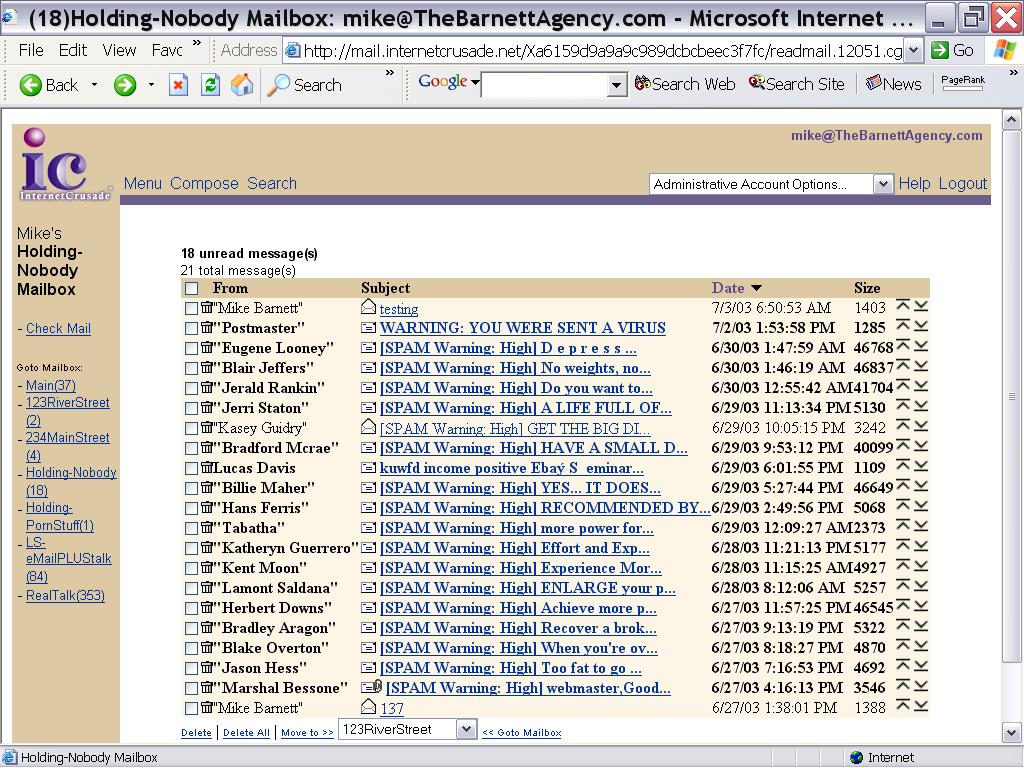The height and width of the screenshot is (768, 1024).
Task: Click Compose to write a new email
Action: coord(204,184)
